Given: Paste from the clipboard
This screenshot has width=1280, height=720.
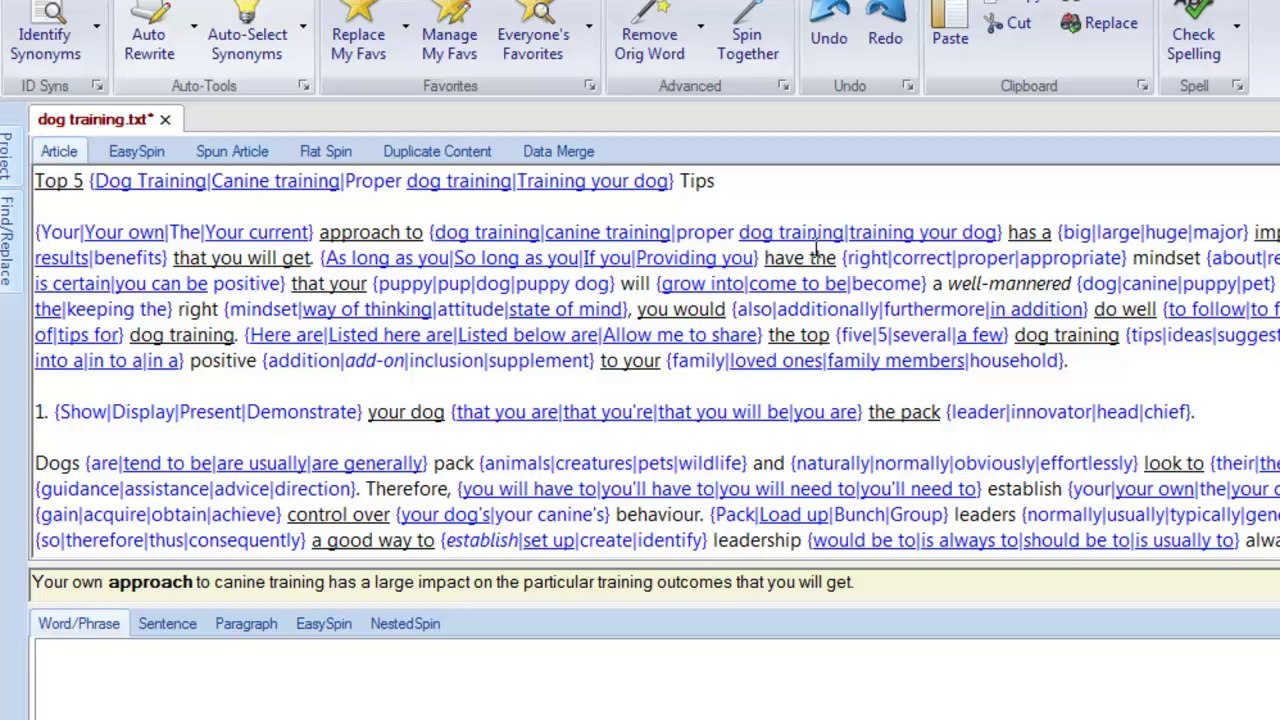Looking at the screenshot, I should coord(950,26).
